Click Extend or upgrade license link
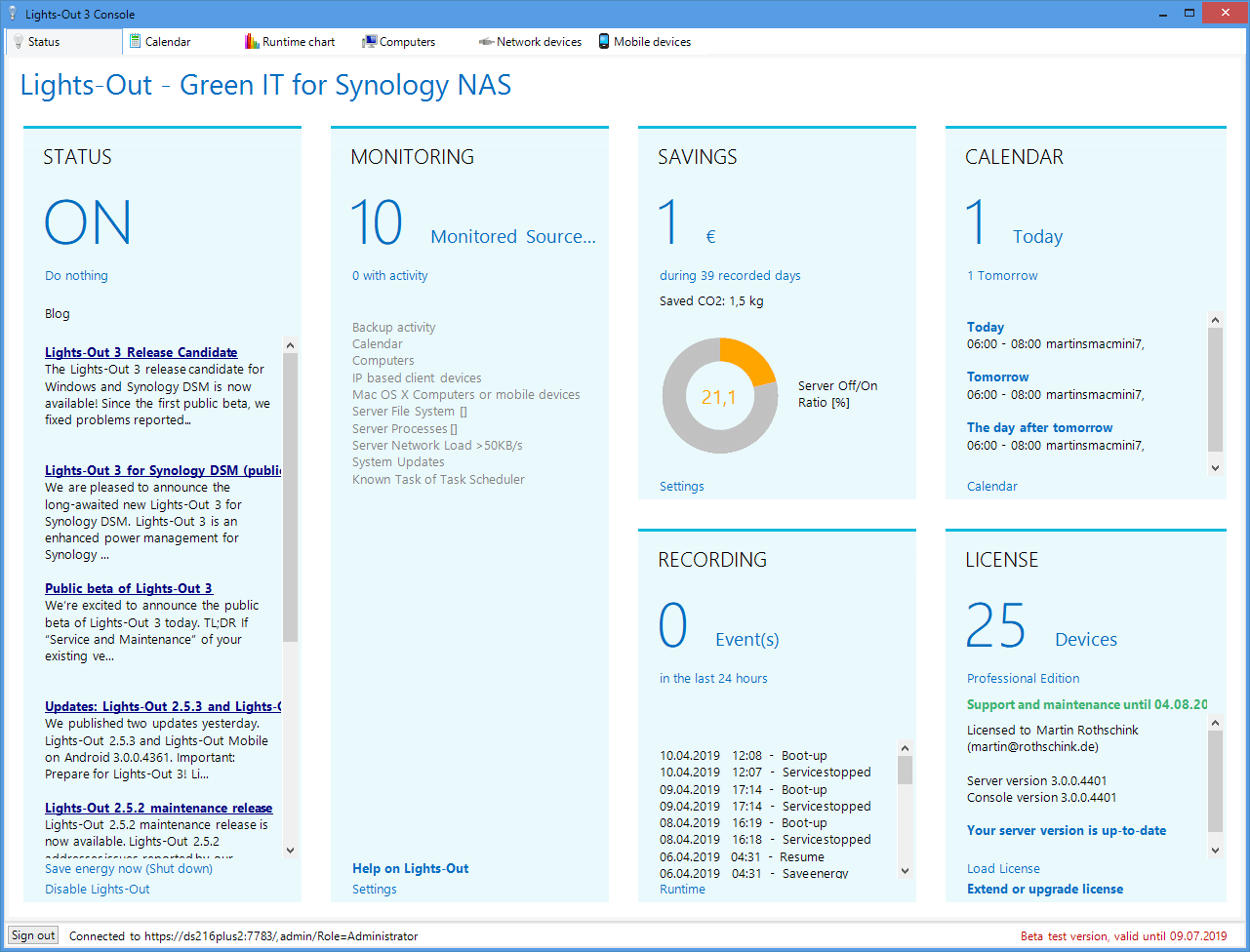1250x952 pixels. [x=1045, y=889]
